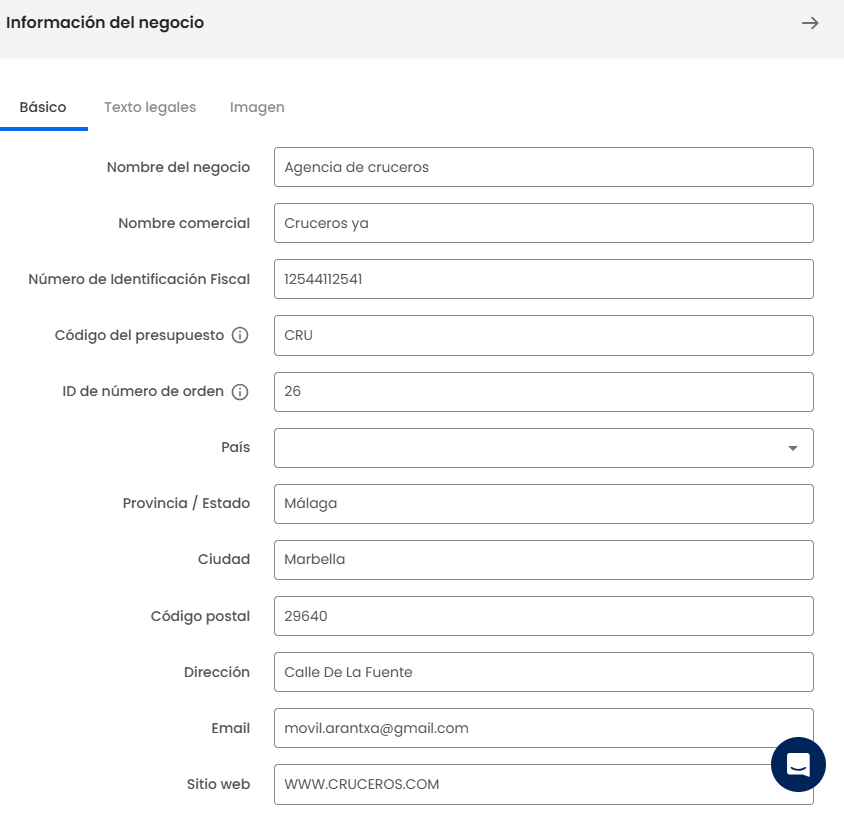Select the Básico tab
This screenshot has width=844, height=822.
point(44,106)
